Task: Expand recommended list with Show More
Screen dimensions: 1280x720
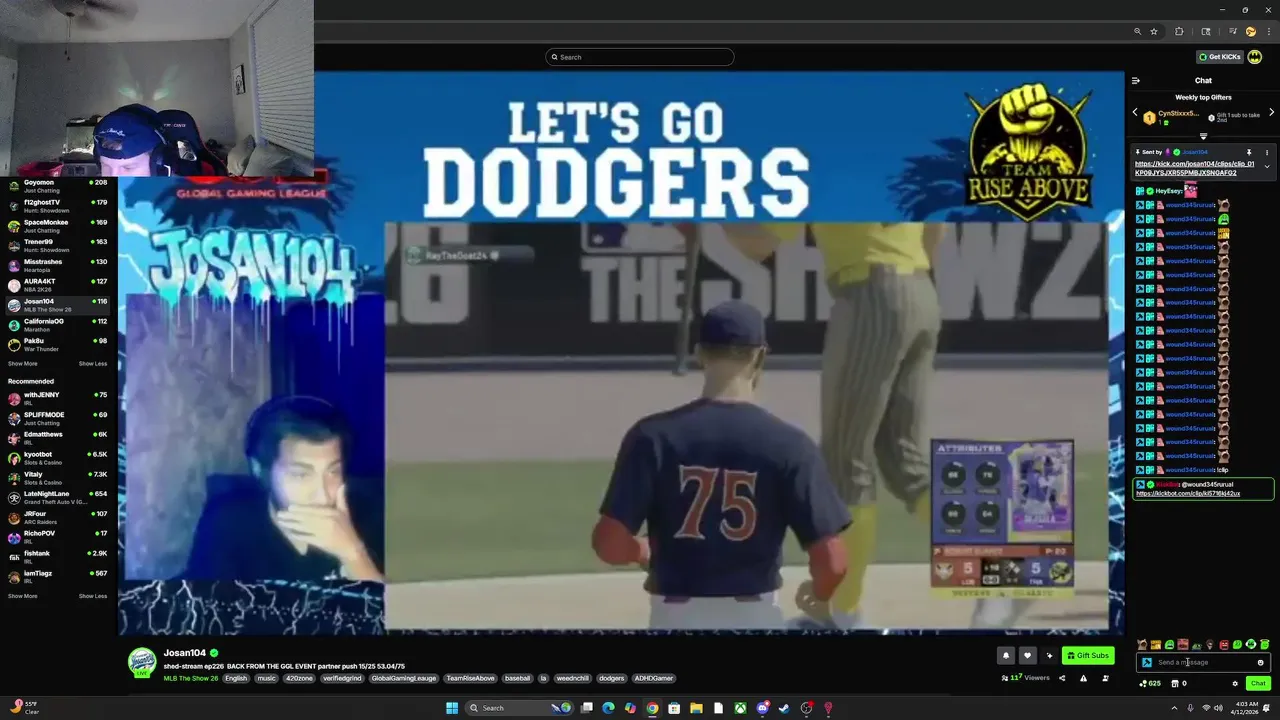Action: pos(22,596)
